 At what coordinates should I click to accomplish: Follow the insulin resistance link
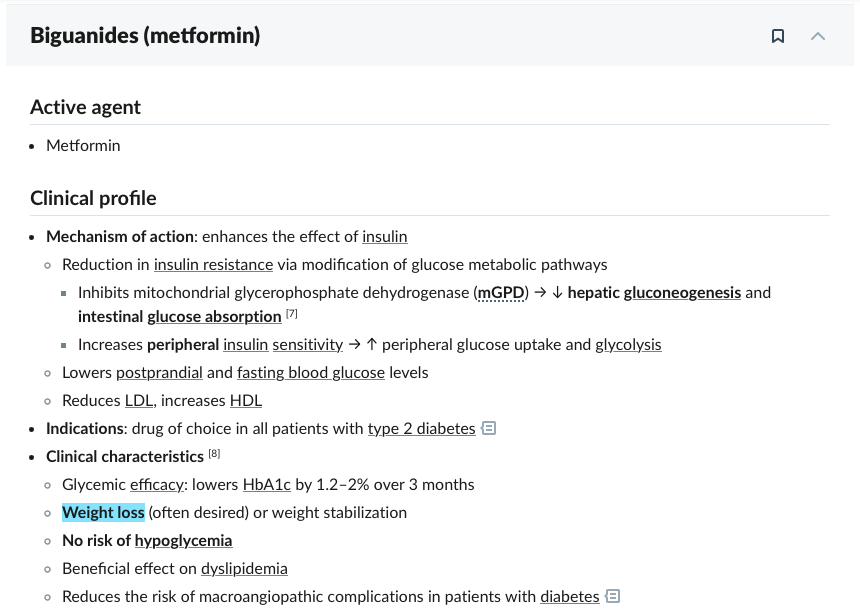(x=213, y=265)
